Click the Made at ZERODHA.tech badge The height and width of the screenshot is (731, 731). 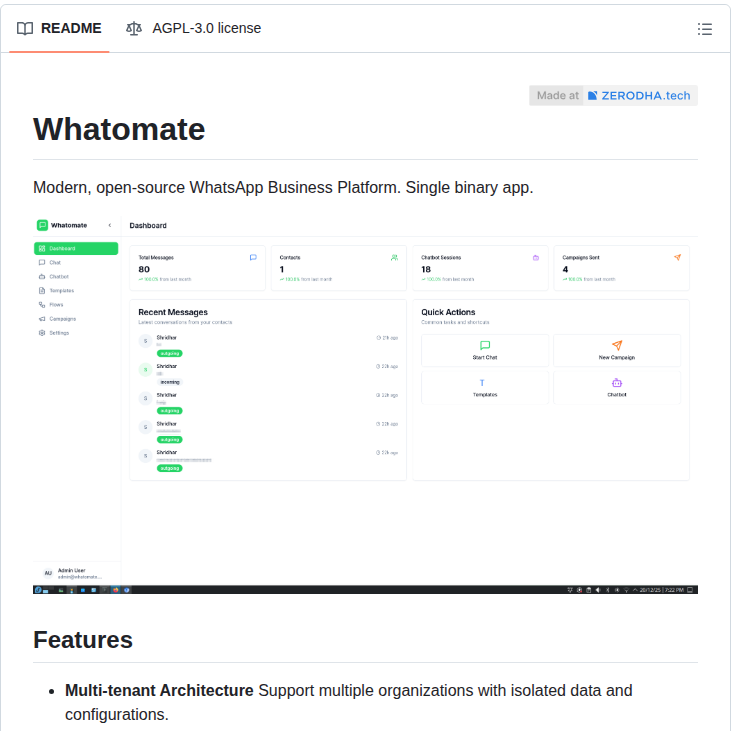coord(613,96)
